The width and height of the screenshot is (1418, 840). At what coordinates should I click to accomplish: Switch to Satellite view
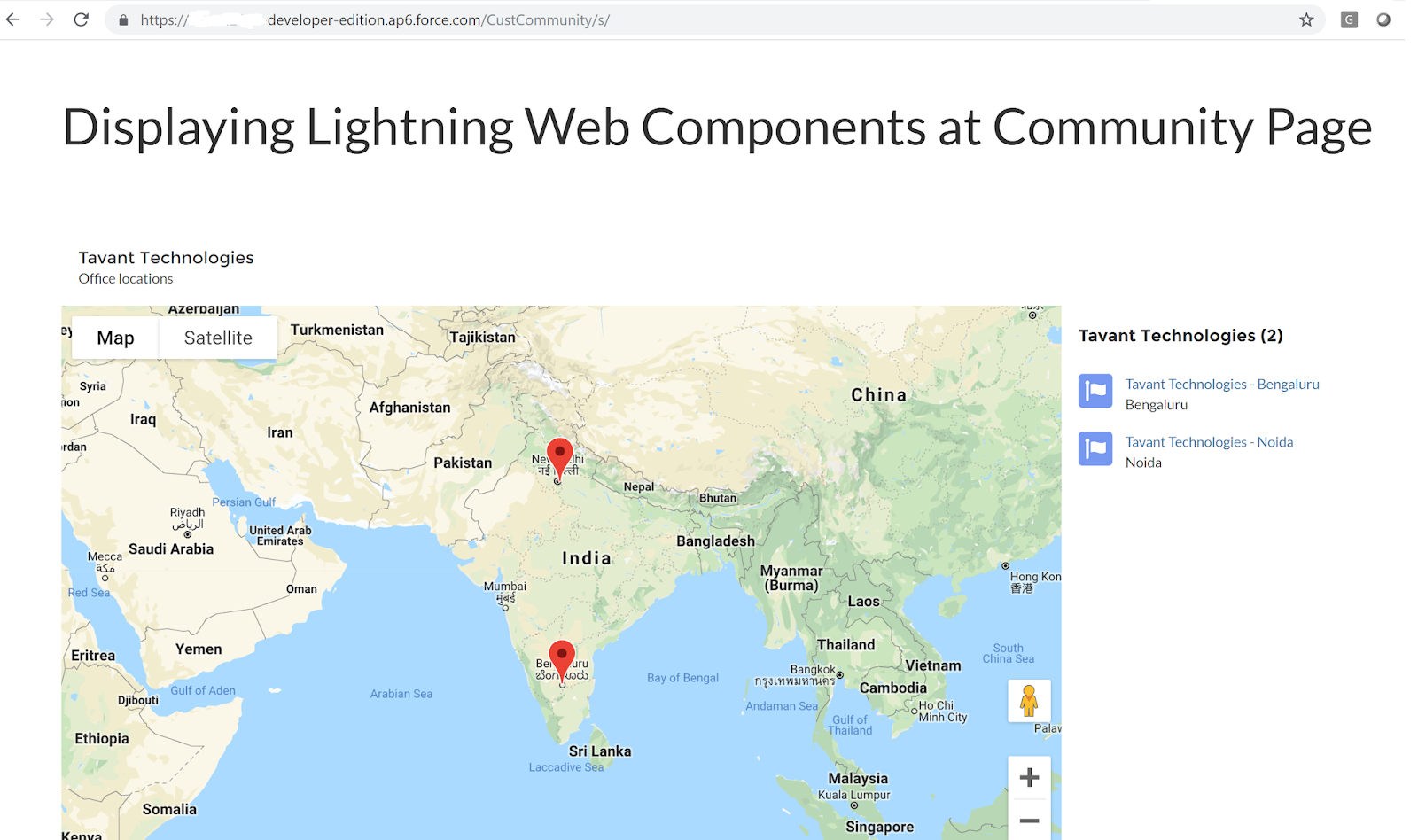tap(218, 338)
